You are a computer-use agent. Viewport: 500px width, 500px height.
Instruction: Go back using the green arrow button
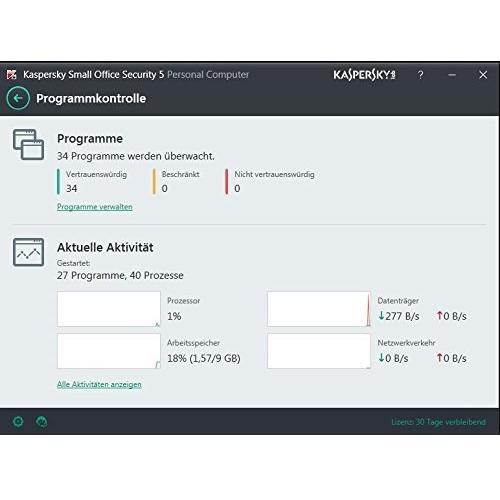(18, 98)
